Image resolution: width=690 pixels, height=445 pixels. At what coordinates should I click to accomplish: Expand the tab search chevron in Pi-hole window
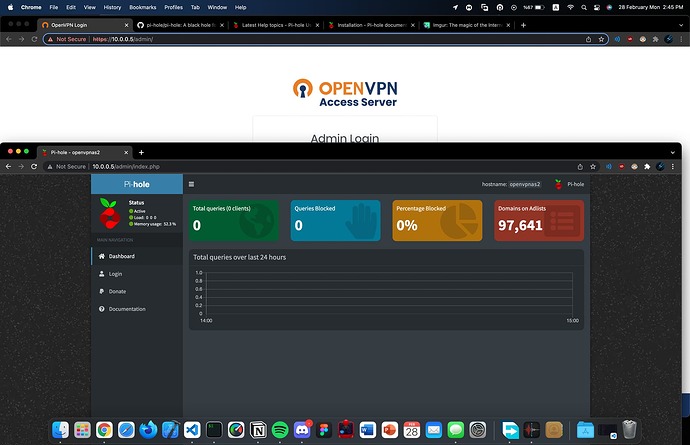(672, 153)
